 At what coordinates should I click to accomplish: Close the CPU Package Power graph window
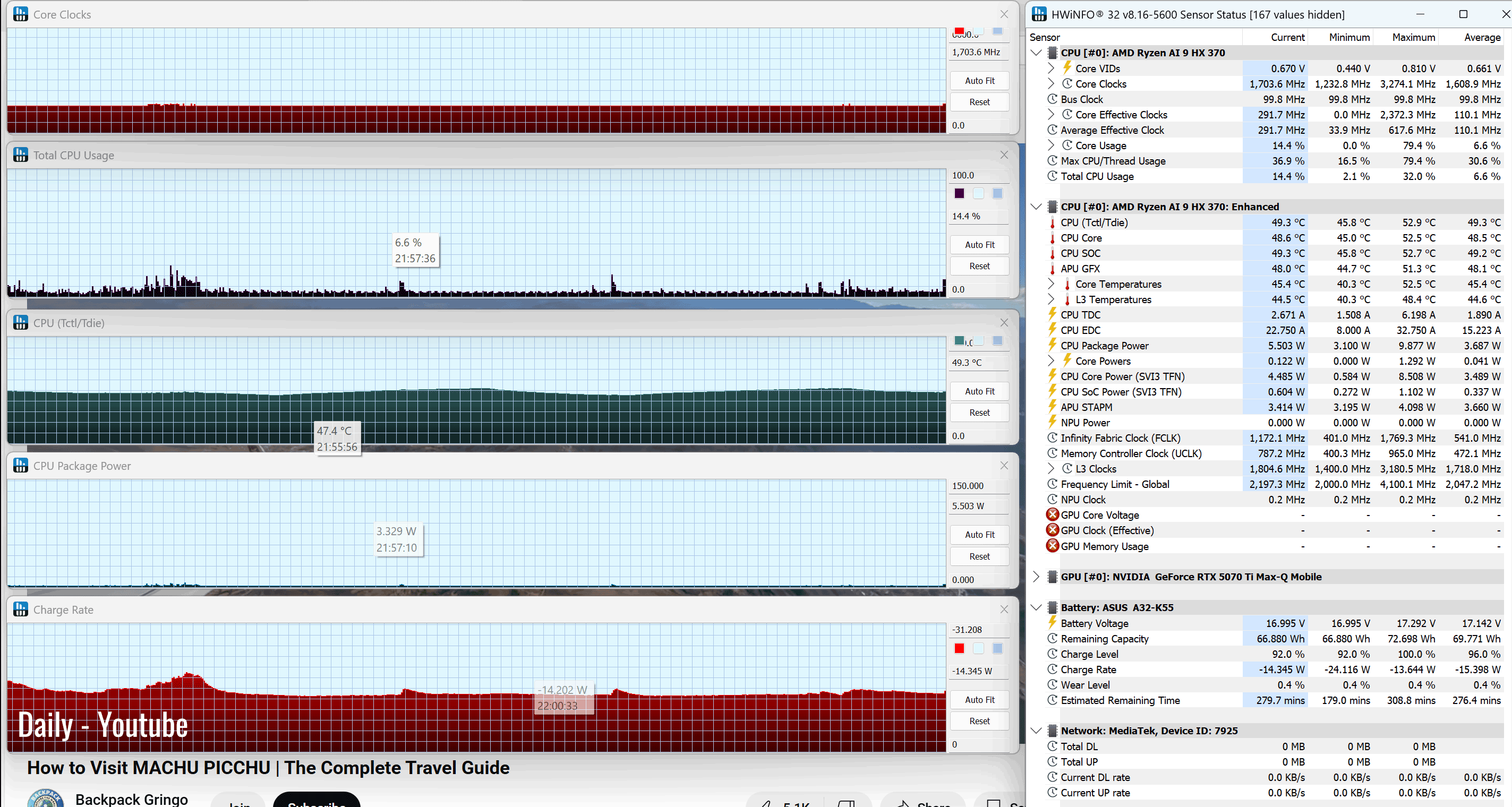click(1004, 466)
